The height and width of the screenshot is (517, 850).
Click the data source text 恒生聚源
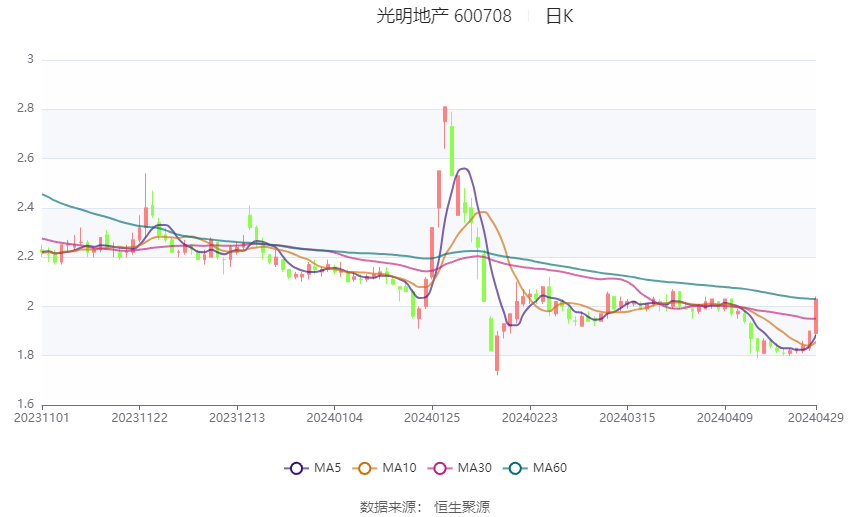click(462, 507)
